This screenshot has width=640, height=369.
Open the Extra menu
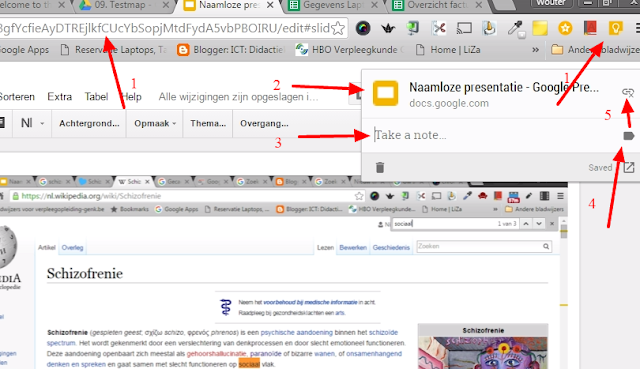[60, 97]
